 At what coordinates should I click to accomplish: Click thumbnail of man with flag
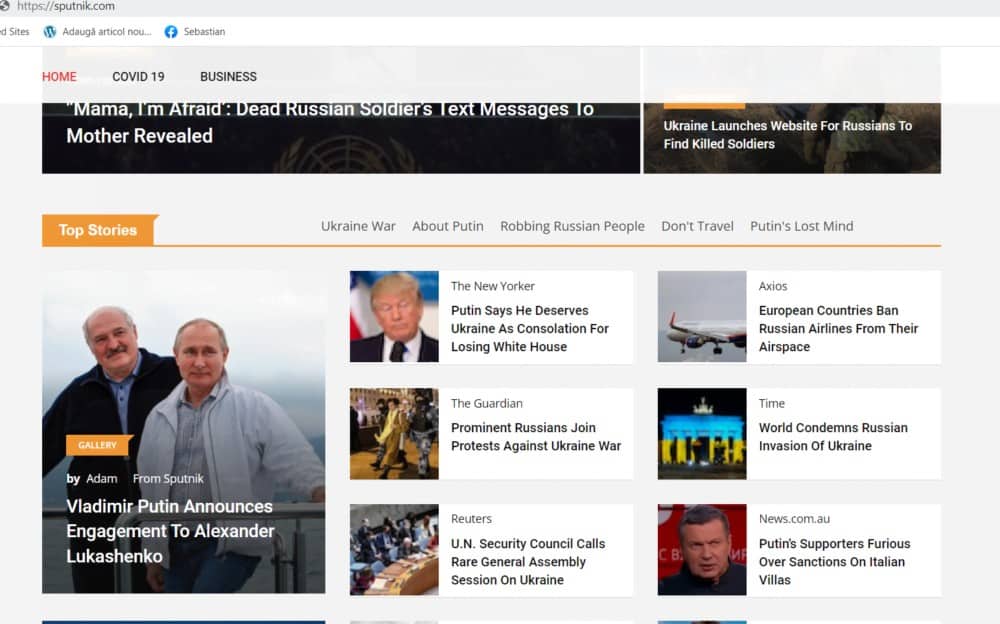[394, 316]
